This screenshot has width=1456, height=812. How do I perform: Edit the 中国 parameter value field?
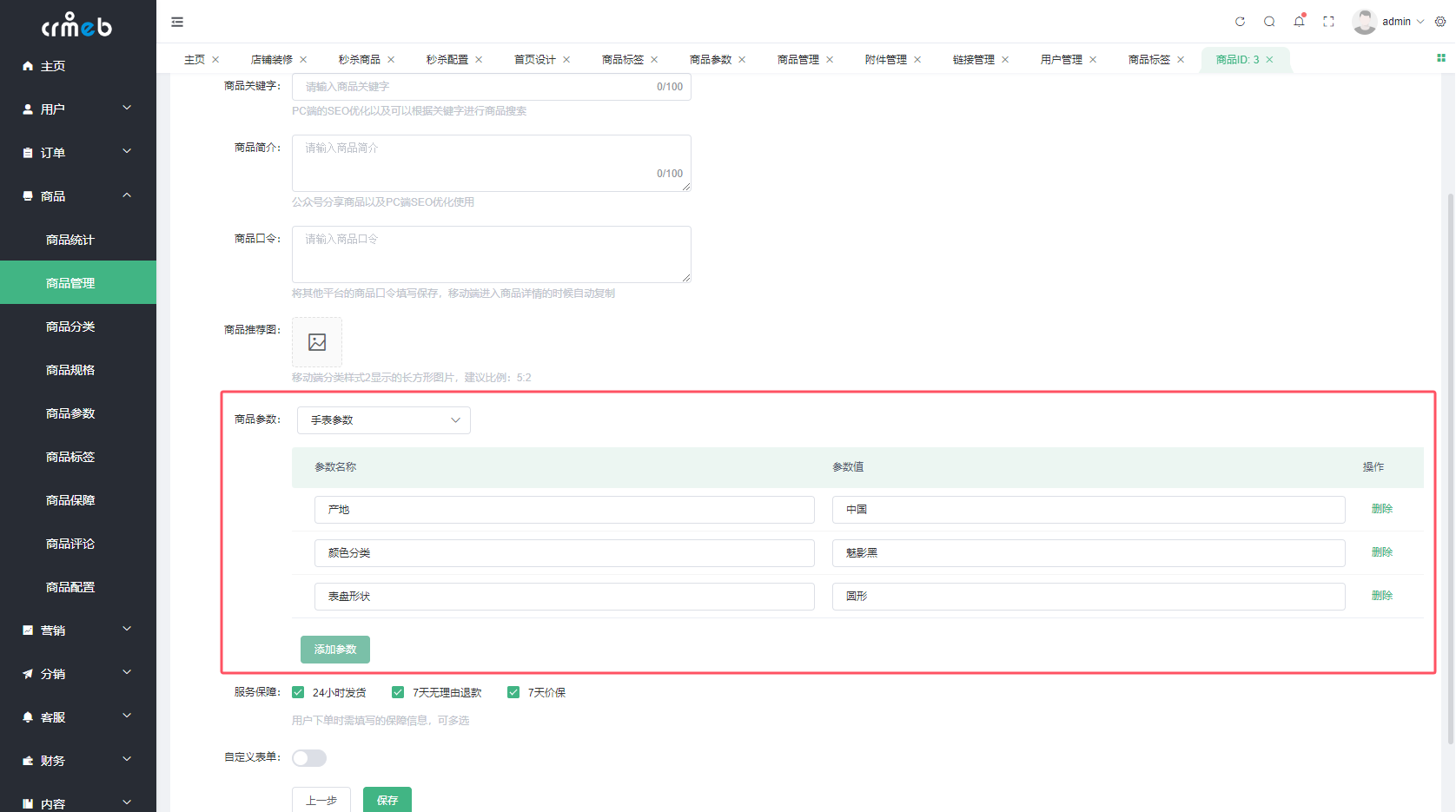[x=1089, y=510]
